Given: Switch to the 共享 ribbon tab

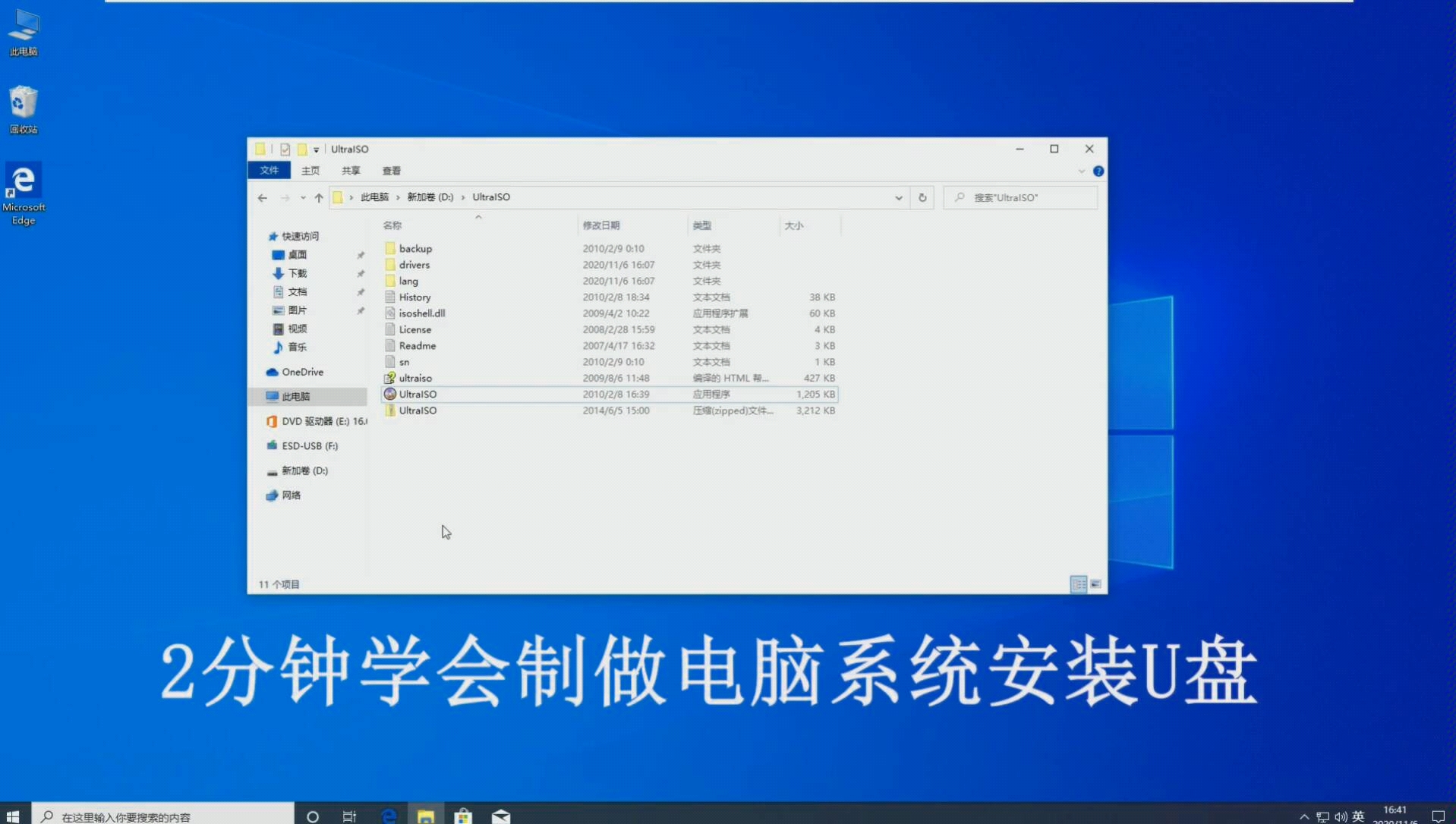Looking at the screenshot, I should (351, 171).
